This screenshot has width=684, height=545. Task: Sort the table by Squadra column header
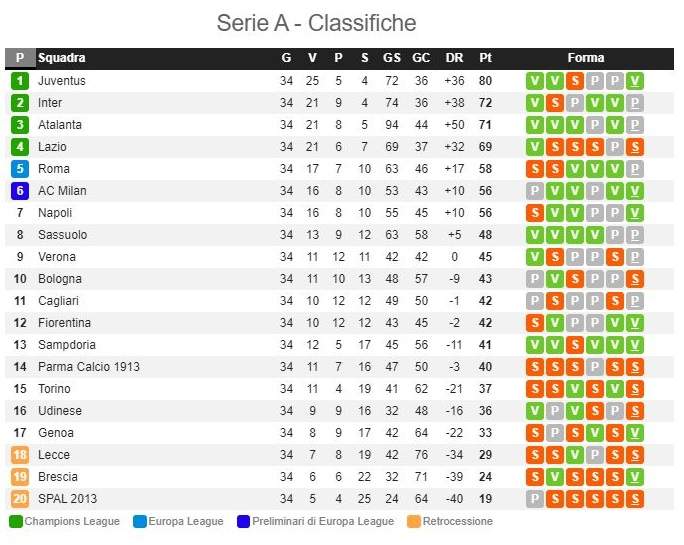[62, 58]
